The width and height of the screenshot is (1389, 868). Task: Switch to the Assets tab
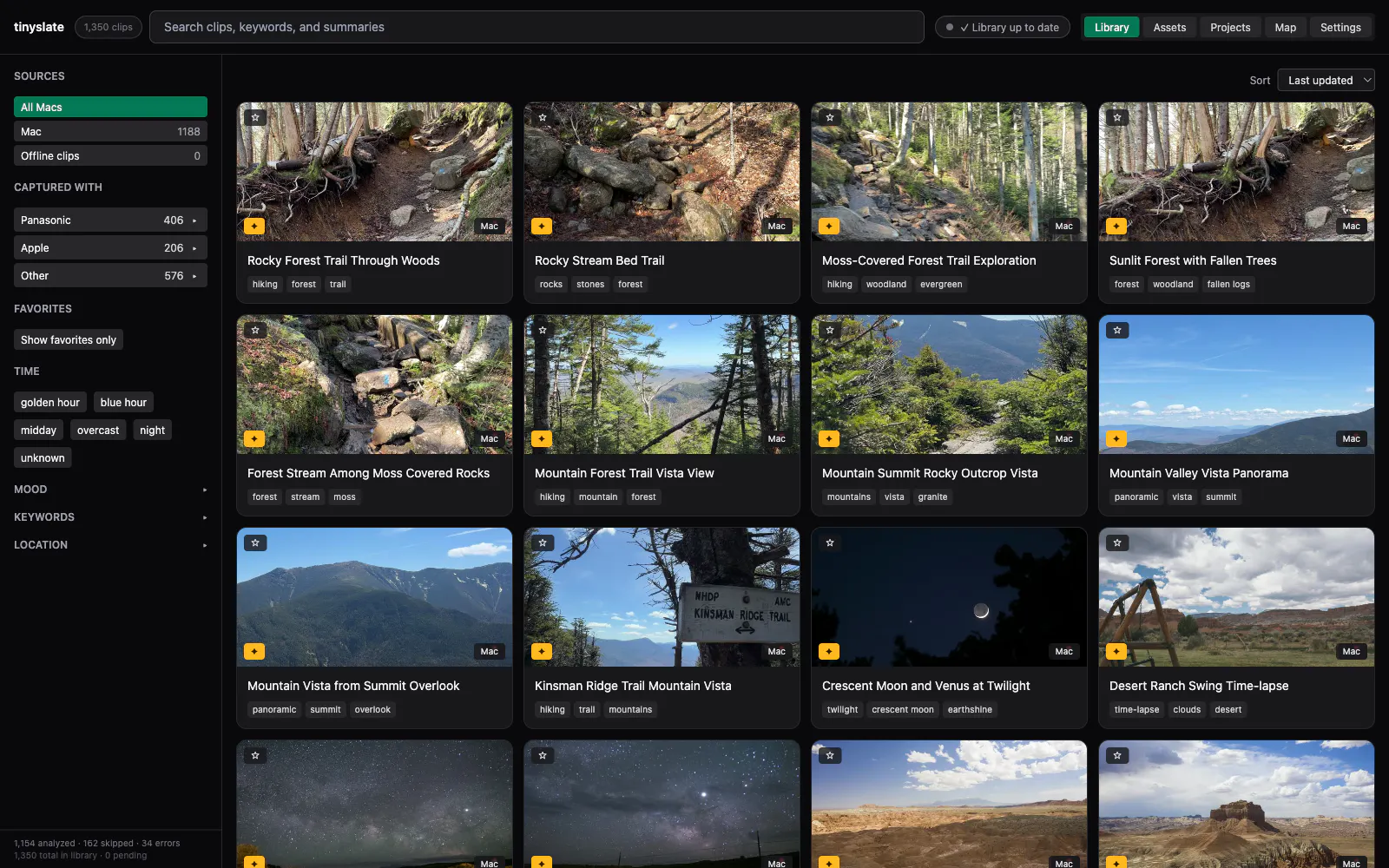[1169, 27]
